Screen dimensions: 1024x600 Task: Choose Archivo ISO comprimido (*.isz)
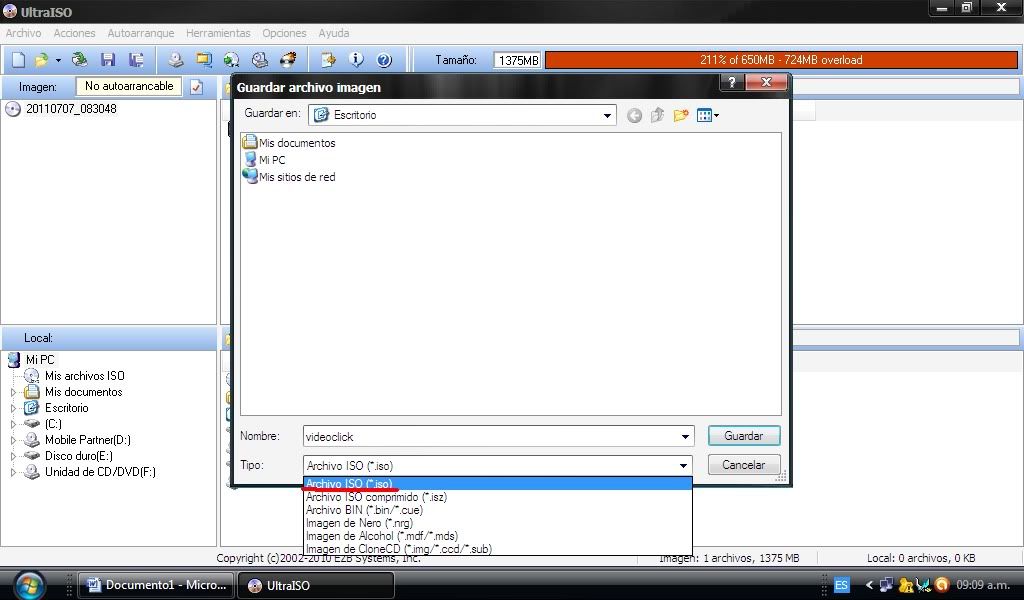point(498,497)
